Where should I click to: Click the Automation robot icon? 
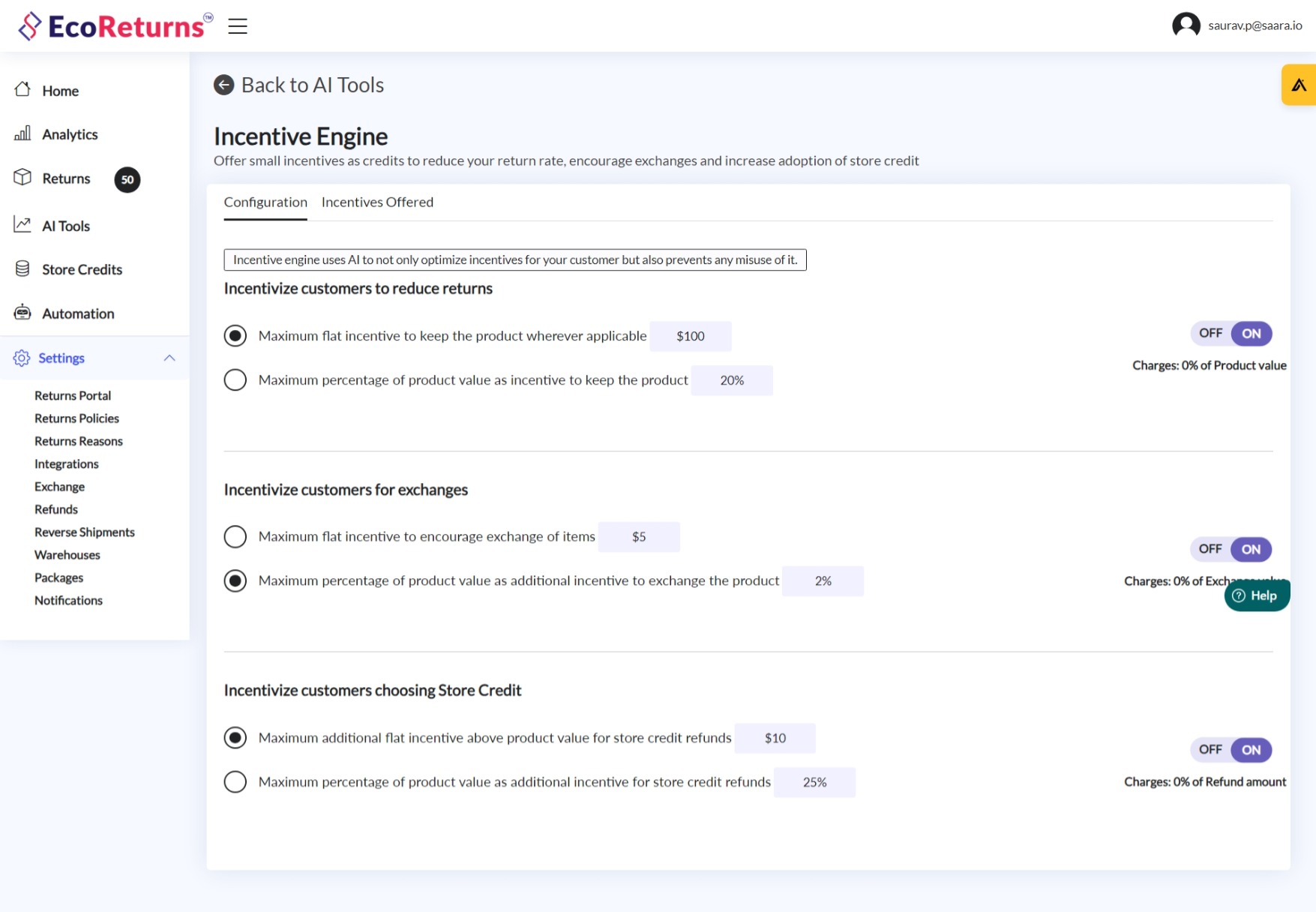pyautogui.click(x=22, y=313)
